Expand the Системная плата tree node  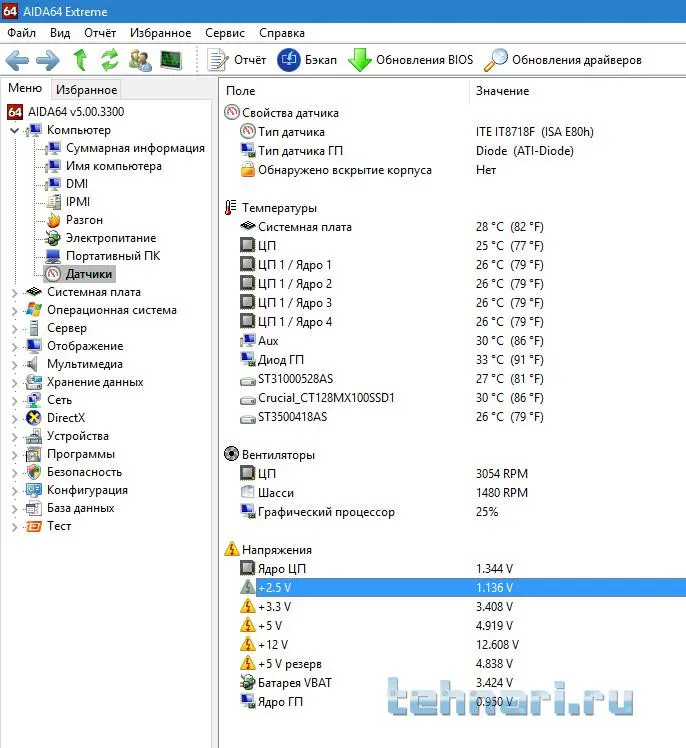tap(14, 292)
